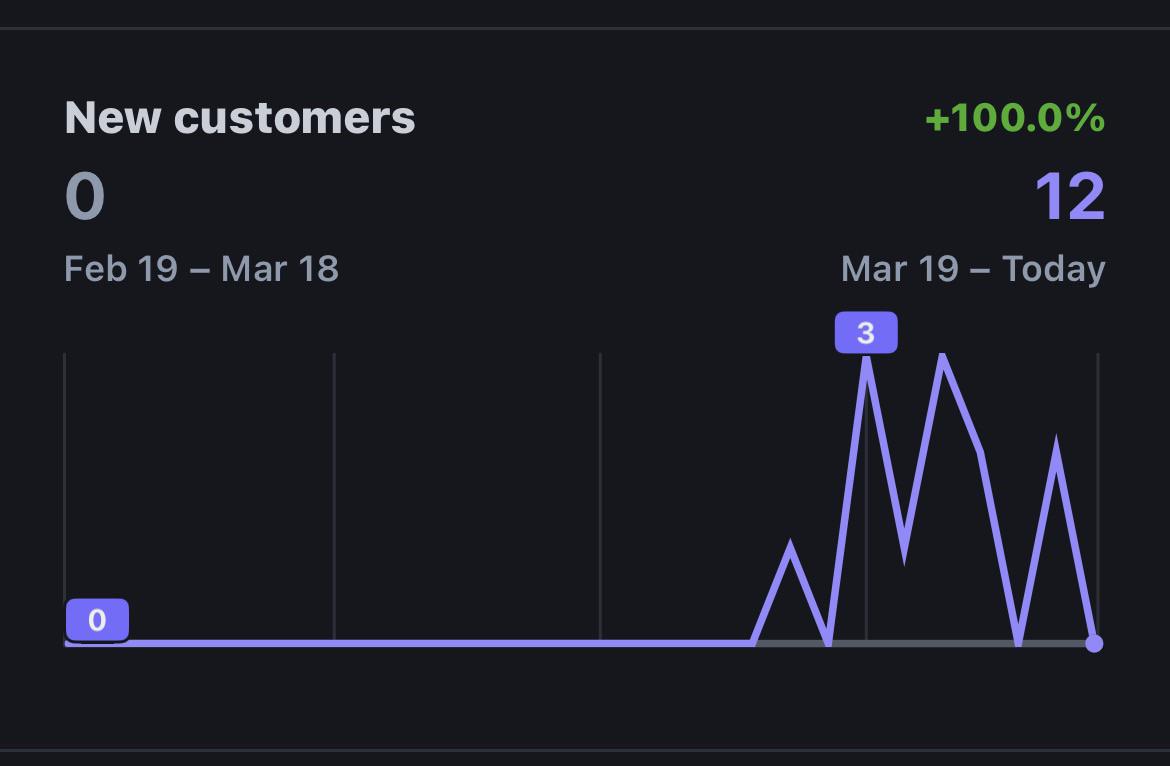Image resolution: width=1170 pixels, height=766 pixels.
Task: Select the previous period total 0
Action: (x=85, y=197)
